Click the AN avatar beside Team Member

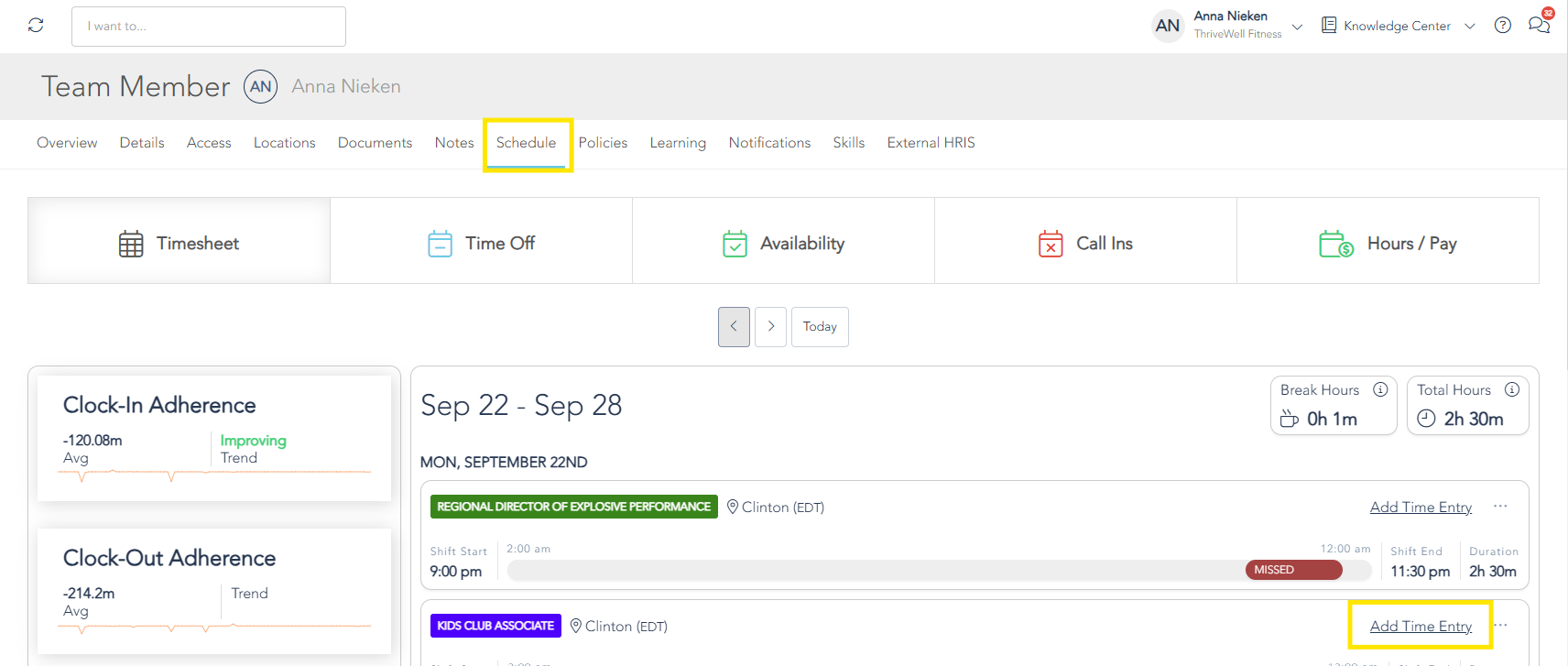click(x=261, y=86)
